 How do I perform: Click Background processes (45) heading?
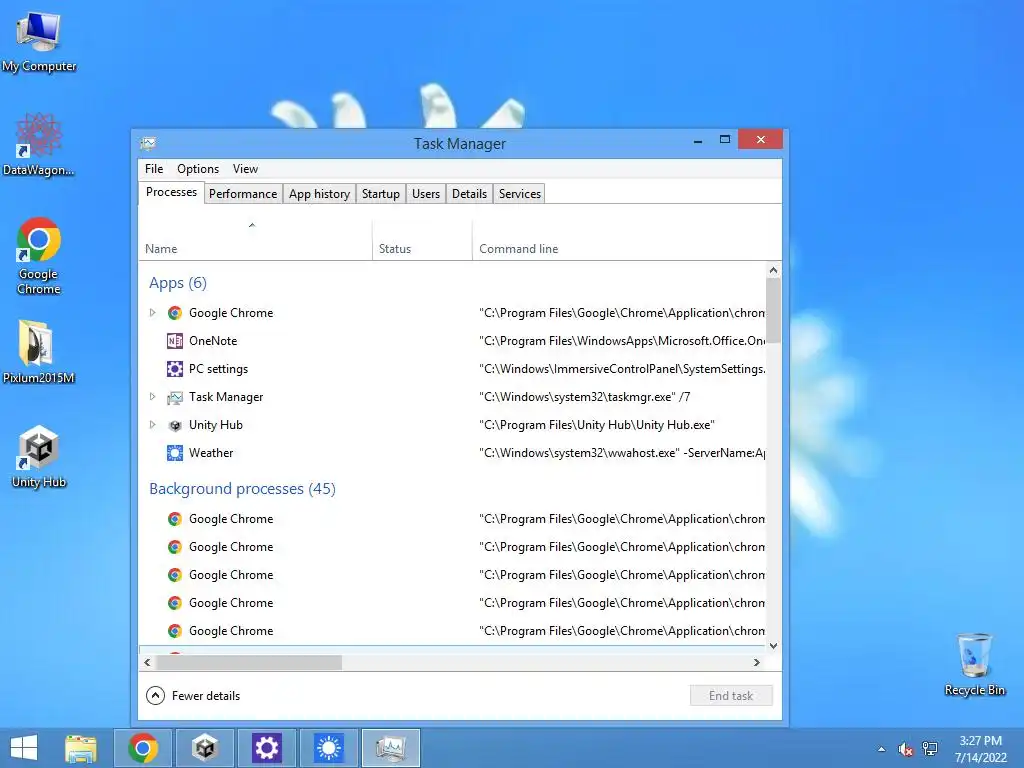[x=242, y=488]
